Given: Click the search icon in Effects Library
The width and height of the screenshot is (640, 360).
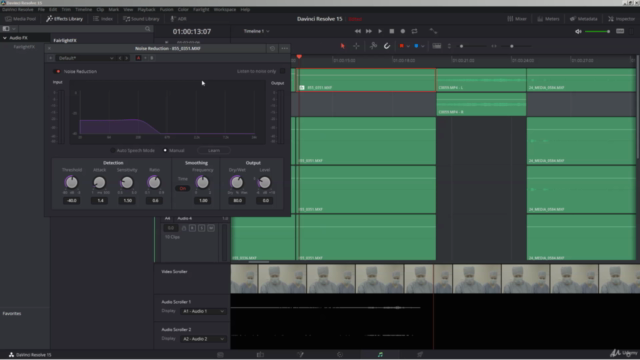Looking at the screenshot, I should 148,29.
